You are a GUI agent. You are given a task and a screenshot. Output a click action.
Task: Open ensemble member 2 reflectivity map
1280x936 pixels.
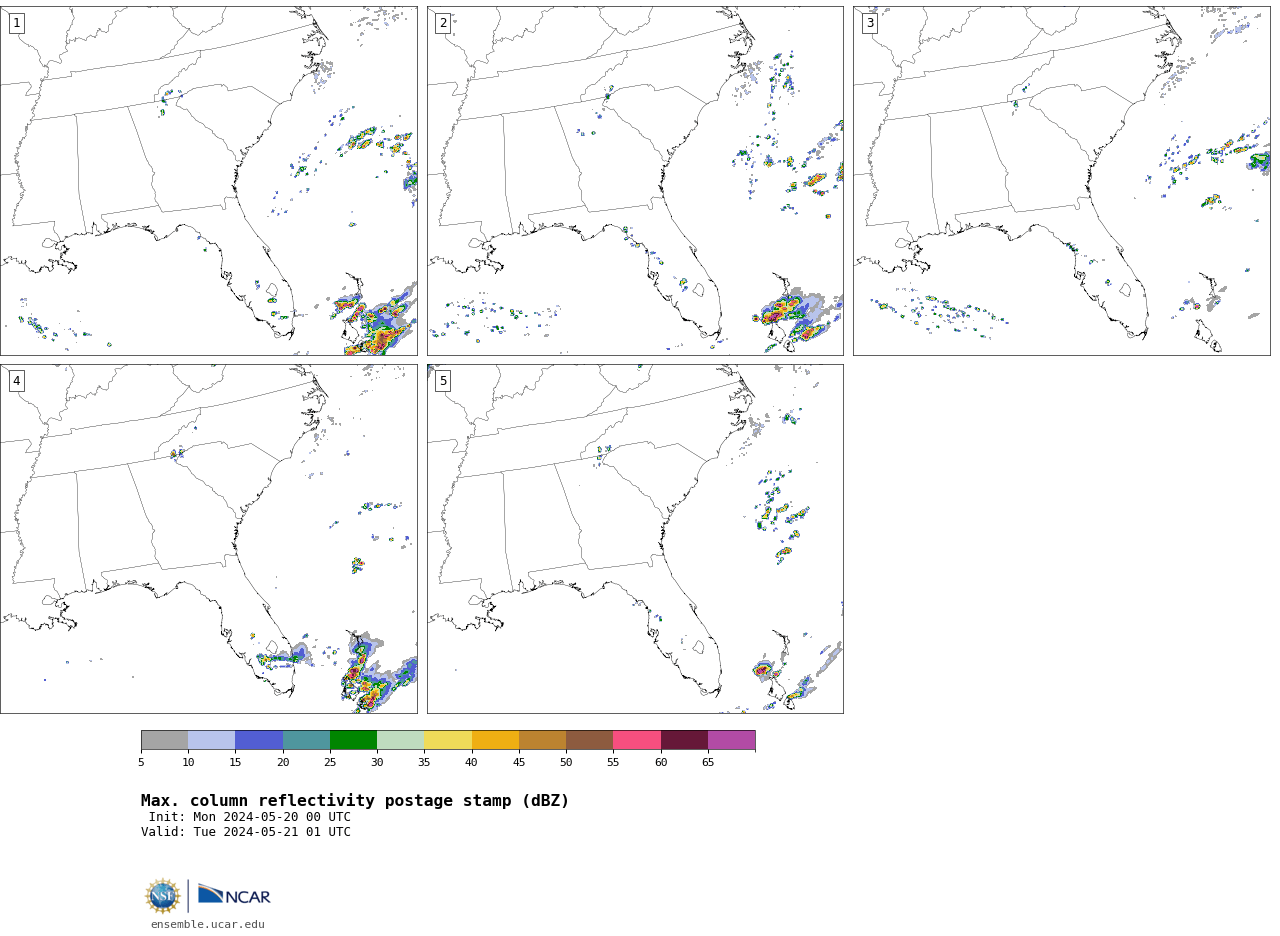pyautogui.click(x=635, y=181)
